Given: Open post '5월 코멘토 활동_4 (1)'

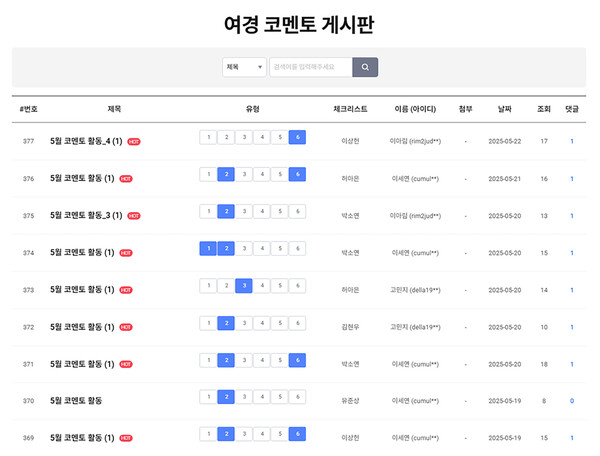Looking at the screenshot, I should (x=86, y=141).
